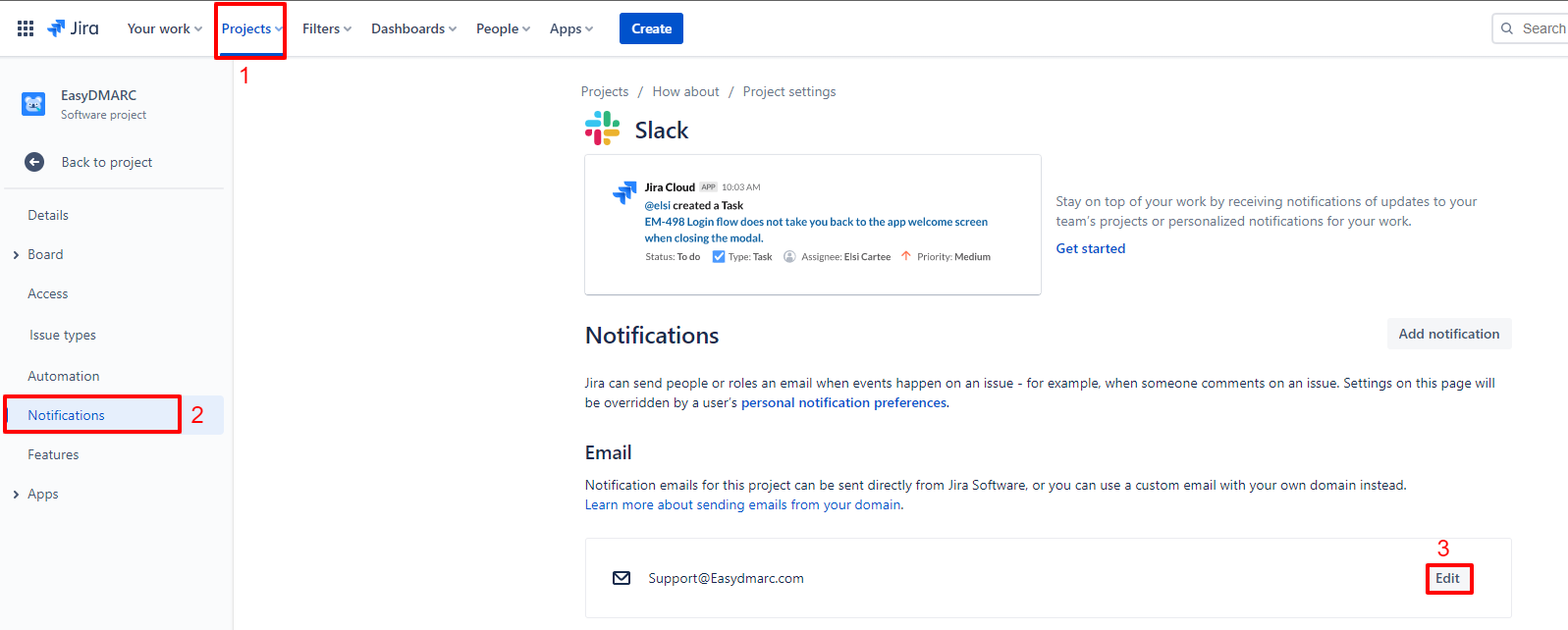Click the Slack heading text
The width and height of the screenshot is (1568, 630).
click(x=662, y=130)
